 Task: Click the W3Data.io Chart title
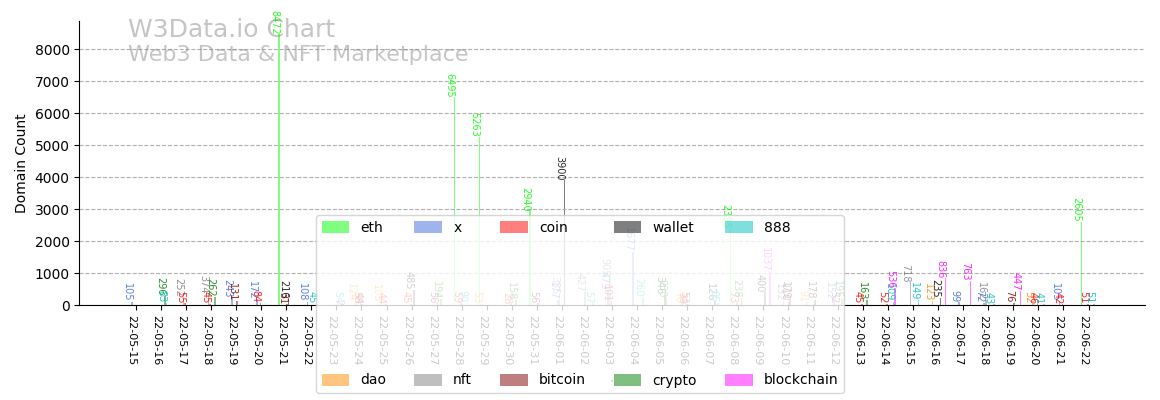(x=231, y=30)
